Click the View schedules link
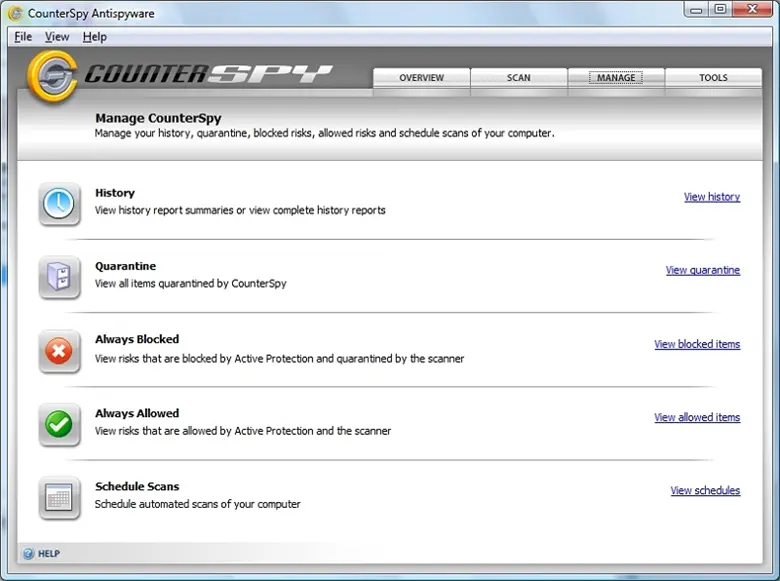 tap(705, 490)
